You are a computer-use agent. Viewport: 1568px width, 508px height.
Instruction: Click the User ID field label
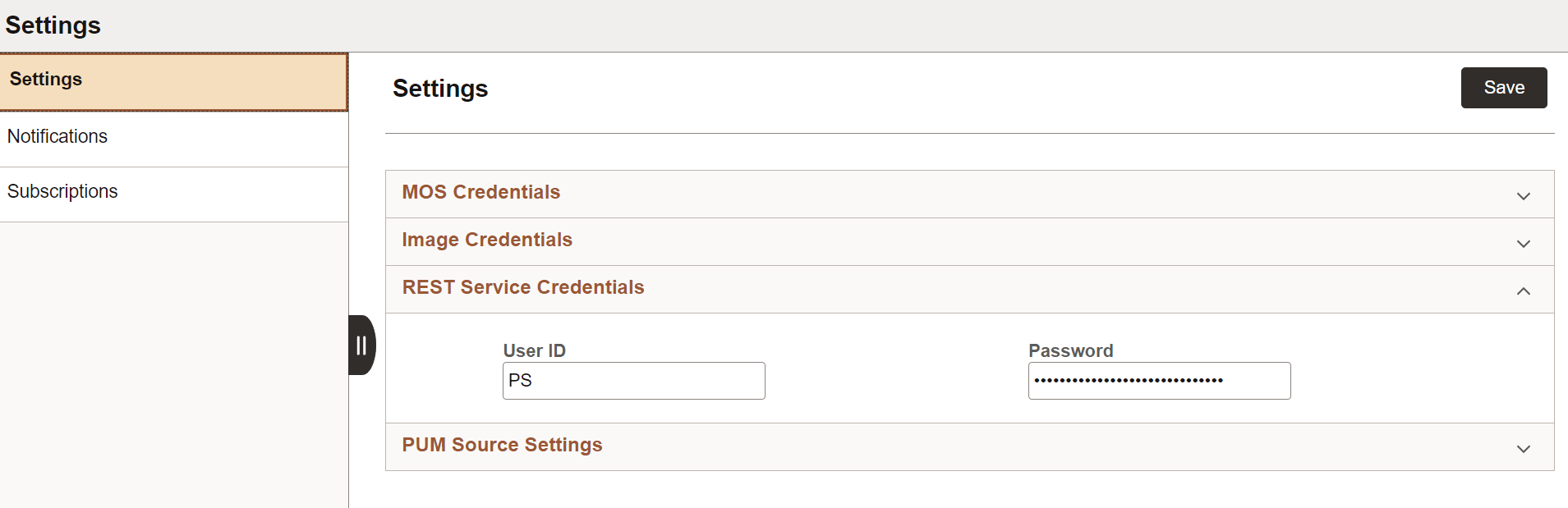pos(534,350)
